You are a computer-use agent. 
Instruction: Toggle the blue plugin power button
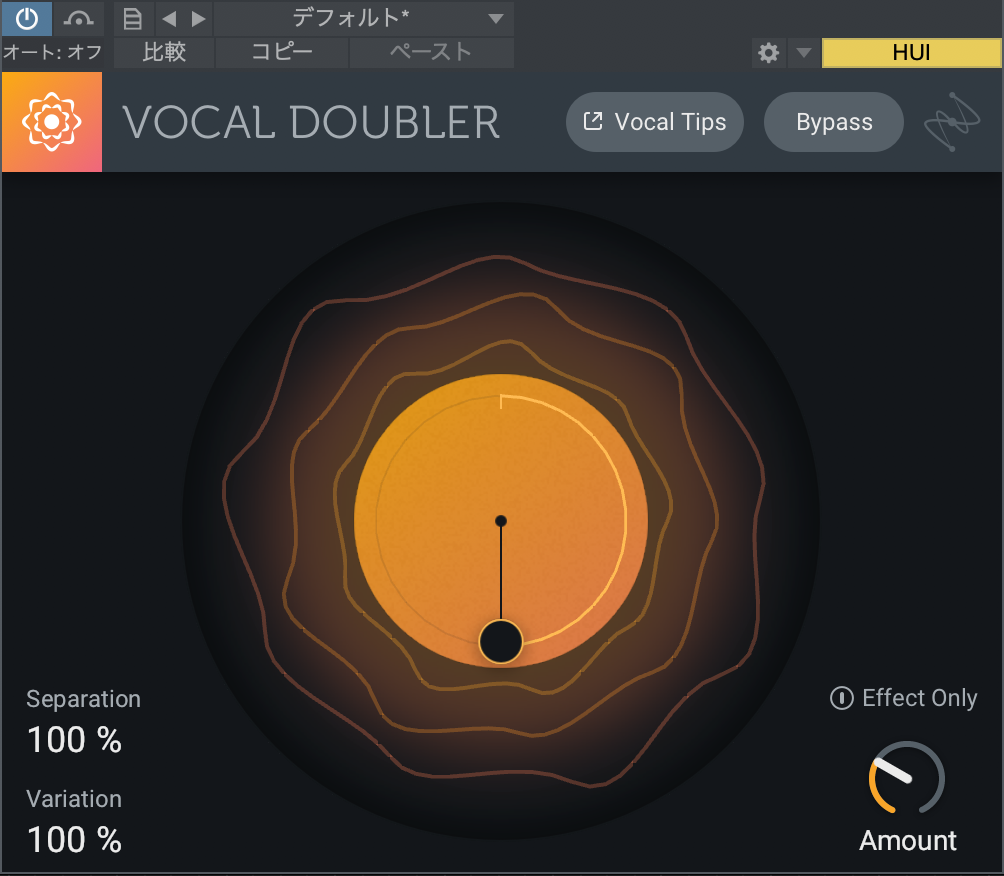point(27,18)
